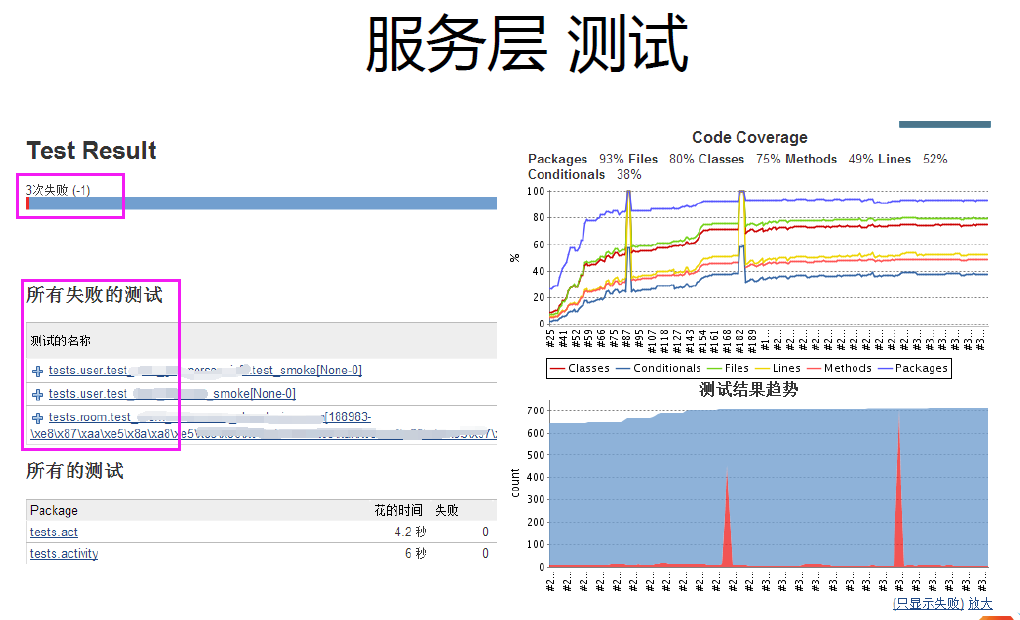Click the 4.2 秒 duration cell
Image resolution: width=1020 pixels, height=620 pixels.
pyautogui.click(x=410, y=532)
